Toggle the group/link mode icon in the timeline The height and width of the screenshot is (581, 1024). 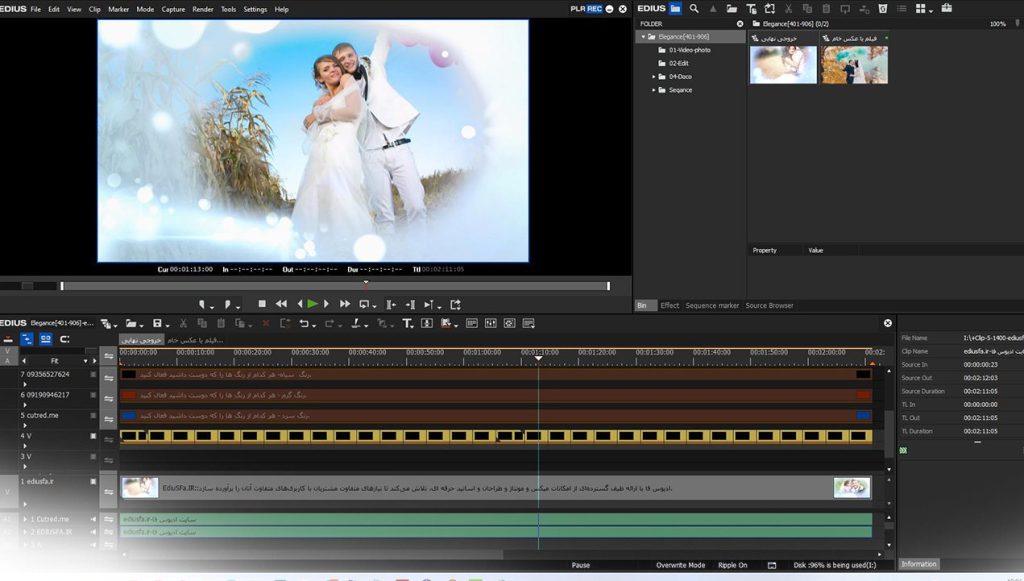46,339
